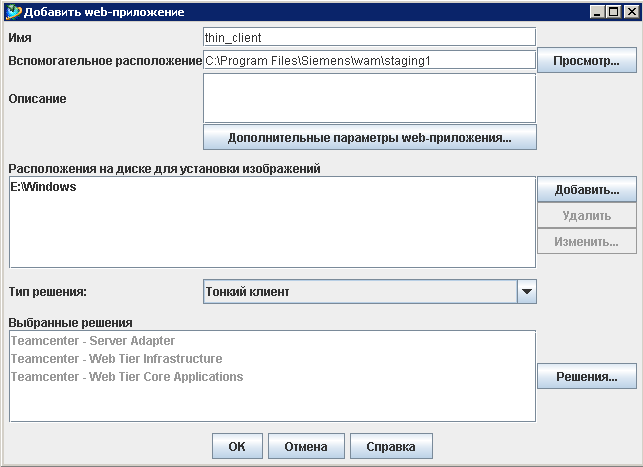Click the disabled Удалить button
The image size is (643, 467).
tap(587, 215)
